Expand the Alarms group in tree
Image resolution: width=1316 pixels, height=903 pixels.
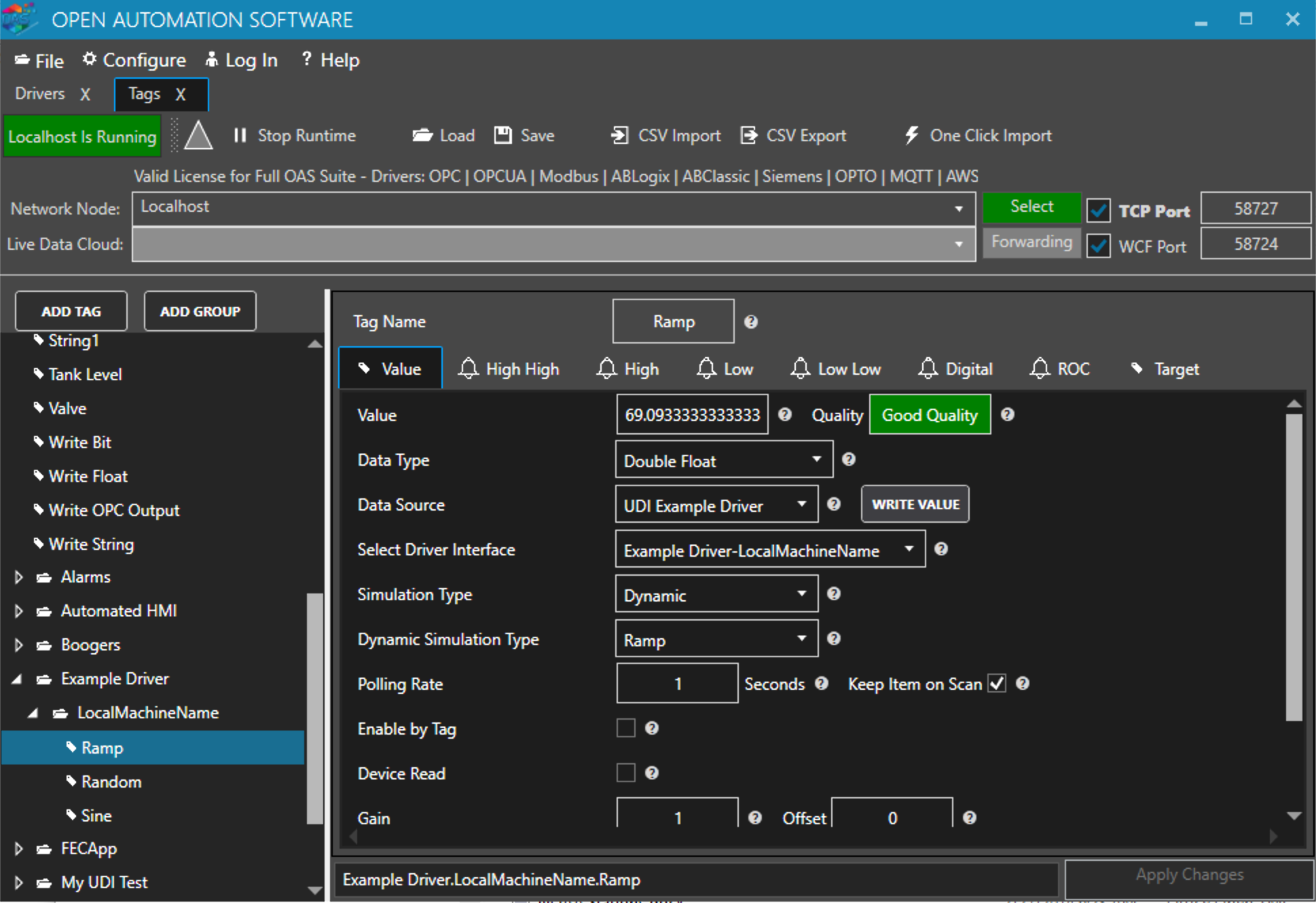(19, 577)
